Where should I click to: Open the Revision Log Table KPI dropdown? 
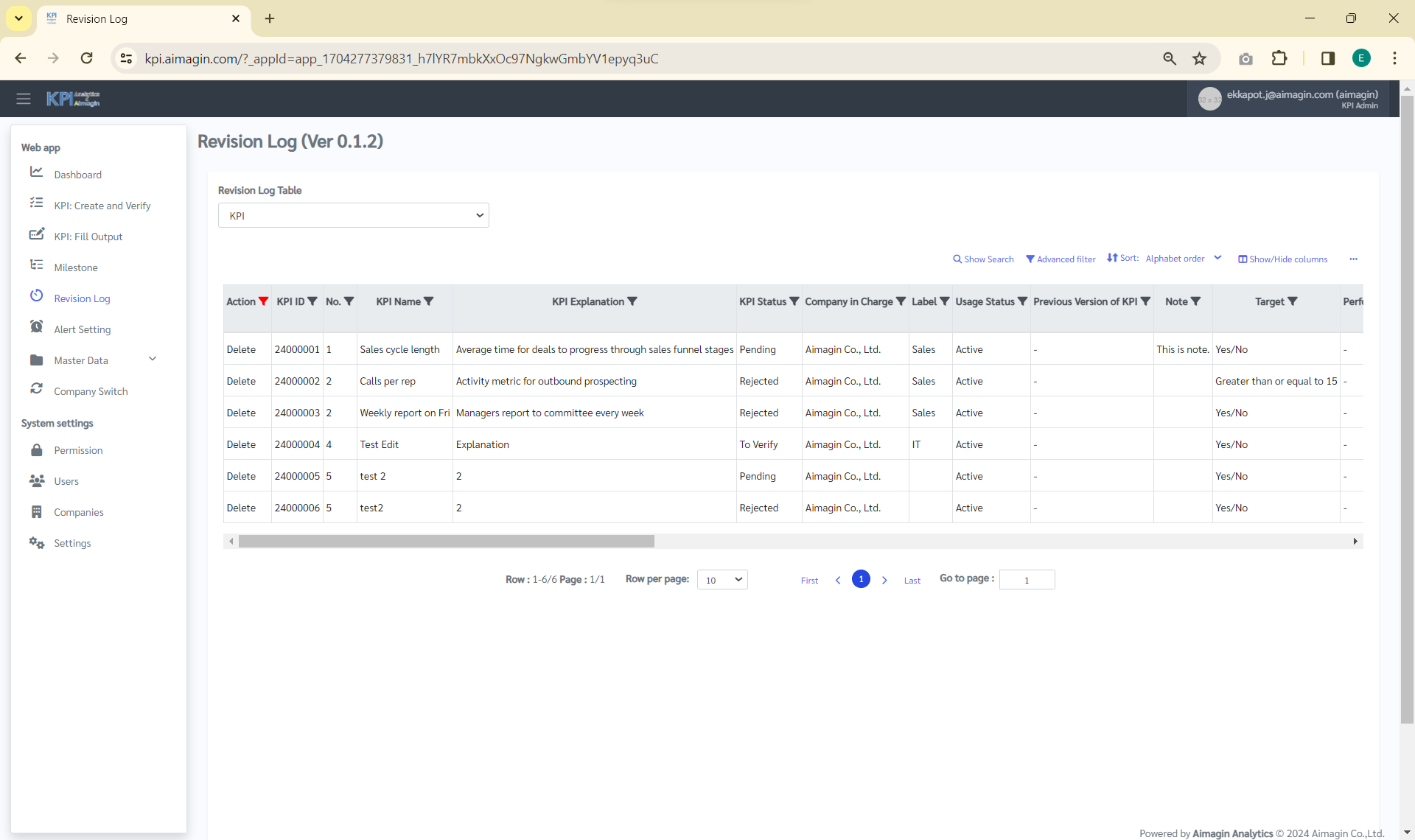353,215
